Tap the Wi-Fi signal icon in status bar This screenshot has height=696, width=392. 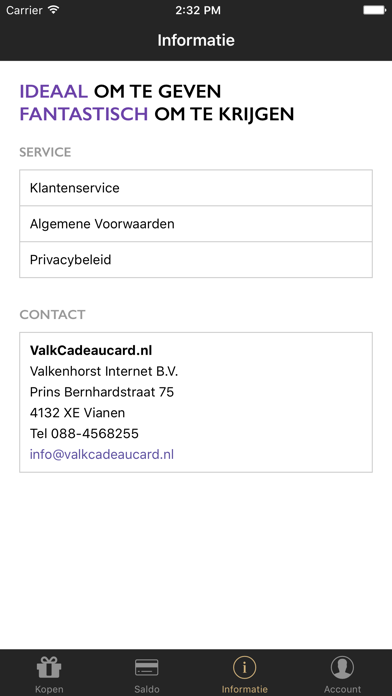54,10
